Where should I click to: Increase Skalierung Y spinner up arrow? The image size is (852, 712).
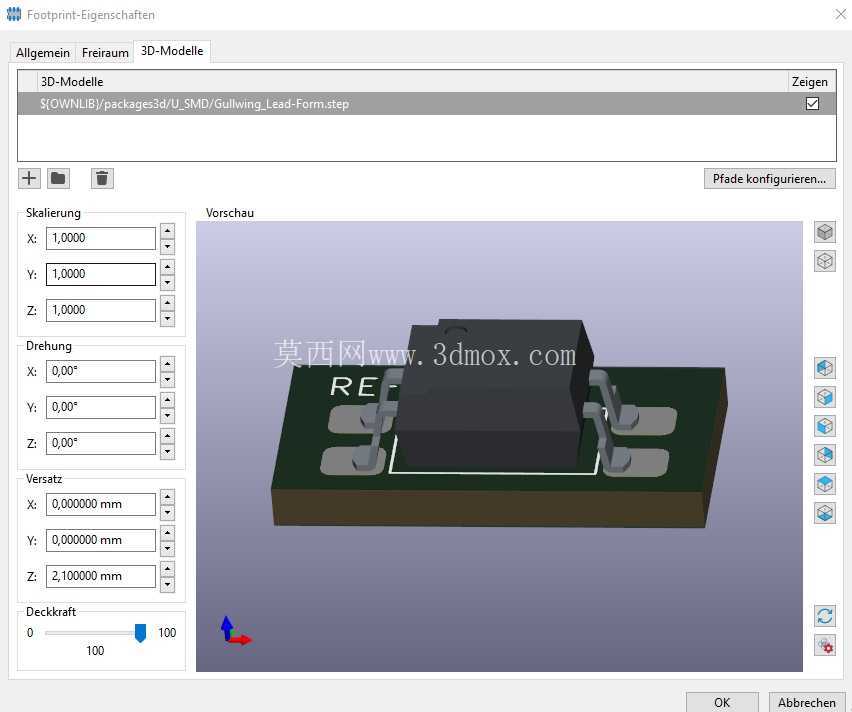pyautogui.click(x=167, y=267)
